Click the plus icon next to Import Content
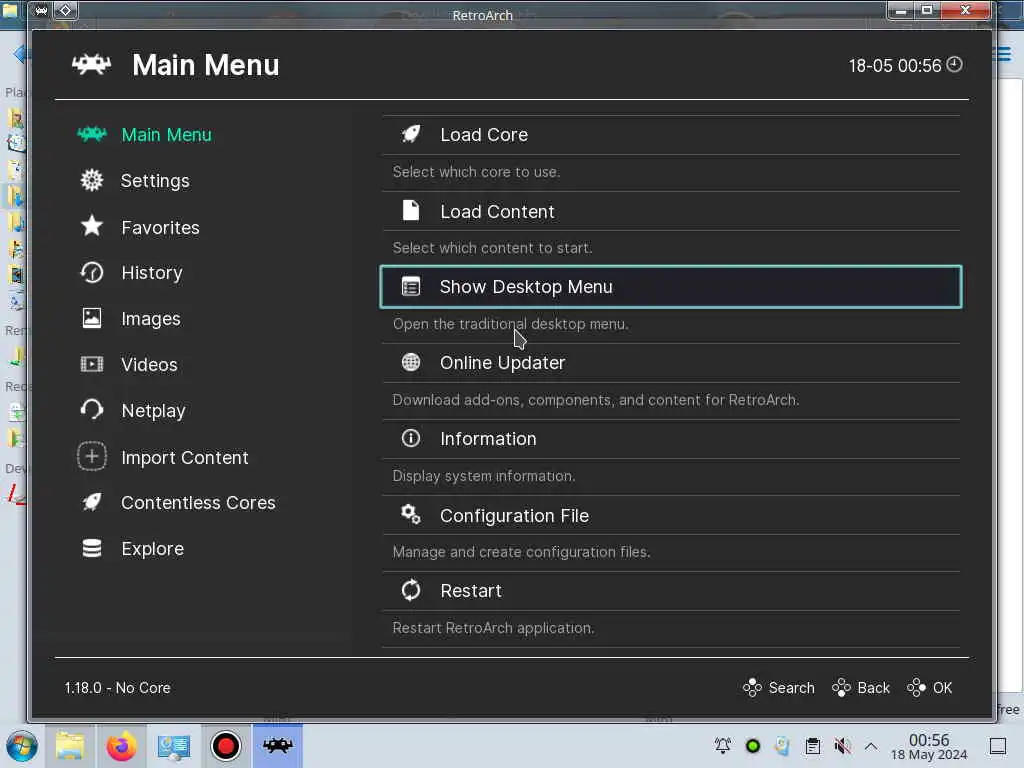This screenshot has height=768, width=1024. click(92, 456)
